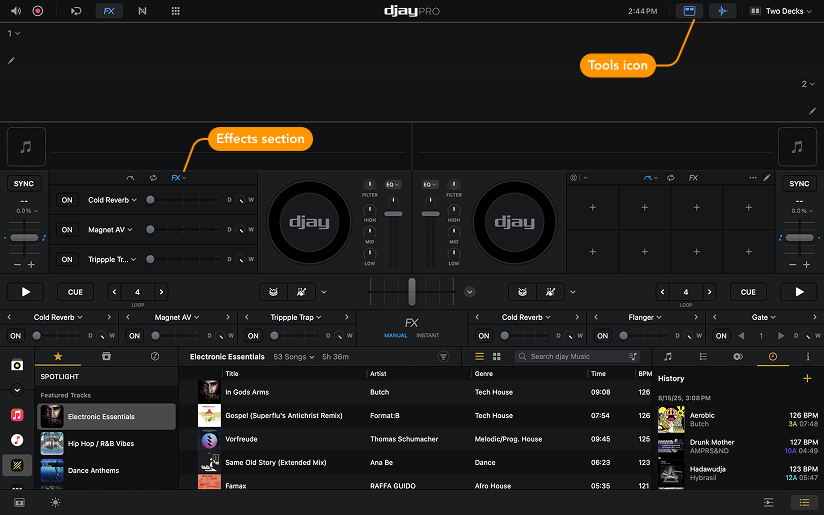Open the 53 Songs dropdown

pyautogui.click(x=294, y=356)
